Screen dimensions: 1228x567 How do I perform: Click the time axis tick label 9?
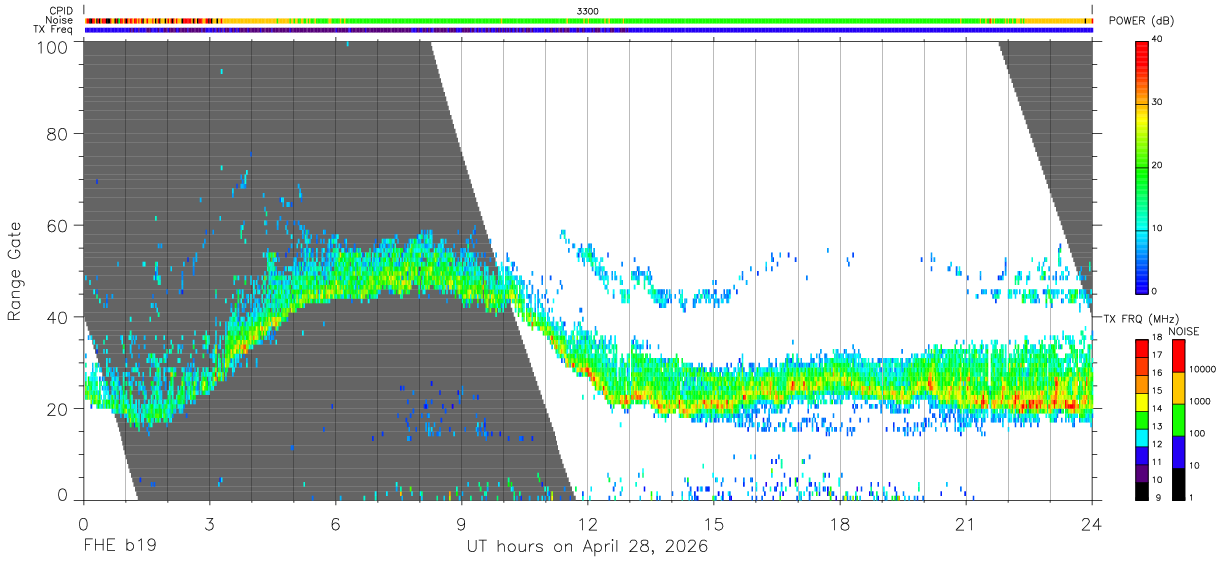point(461,523)
